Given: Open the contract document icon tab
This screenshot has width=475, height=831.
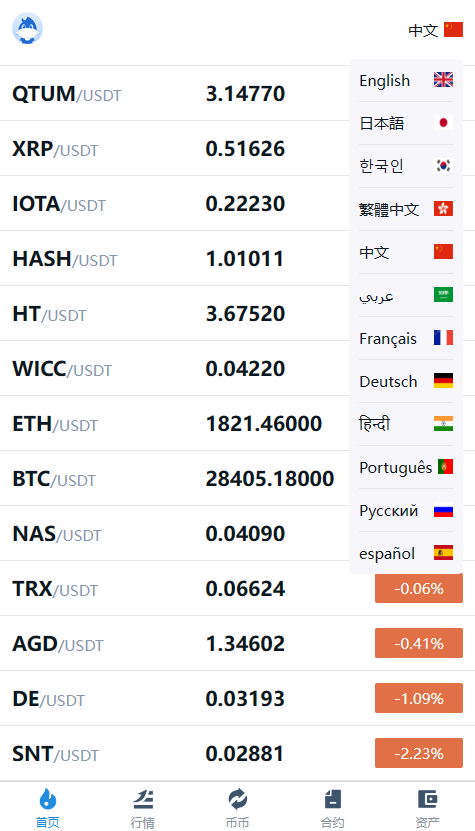Looking at the screenshot, I should [332, 799].
